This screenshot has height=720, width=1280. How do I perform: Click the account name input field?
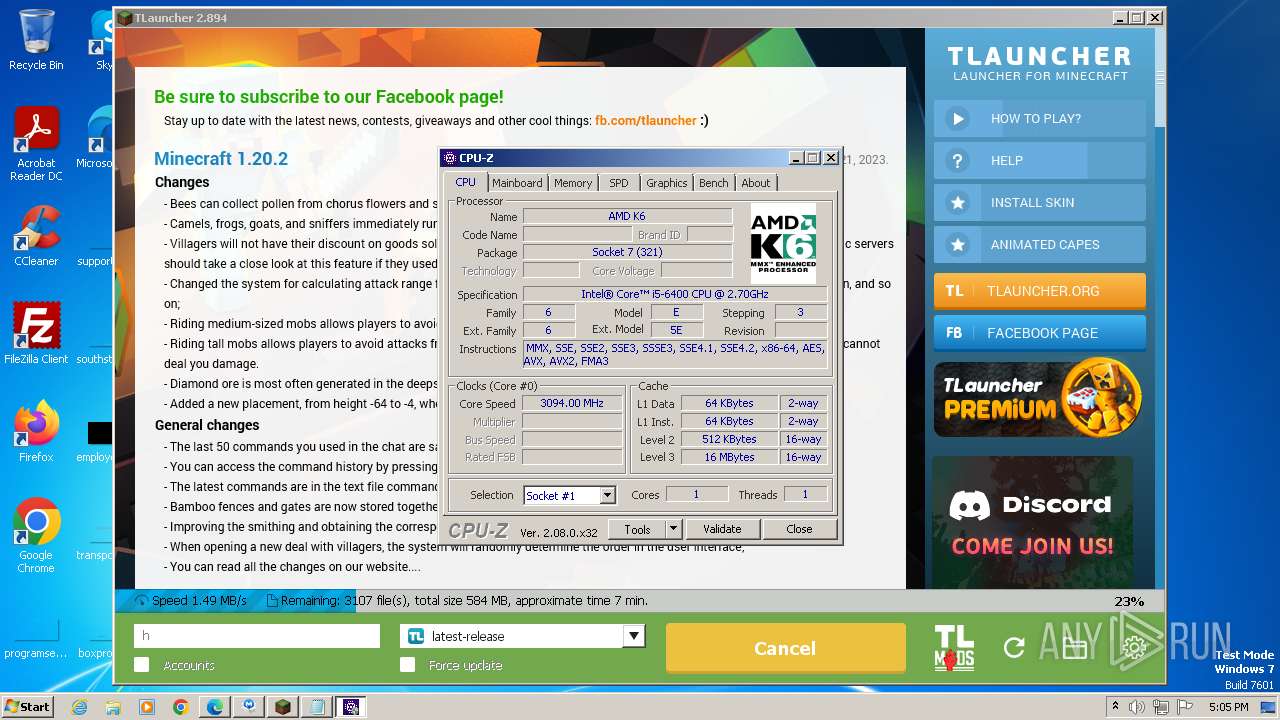click(257, 636)
